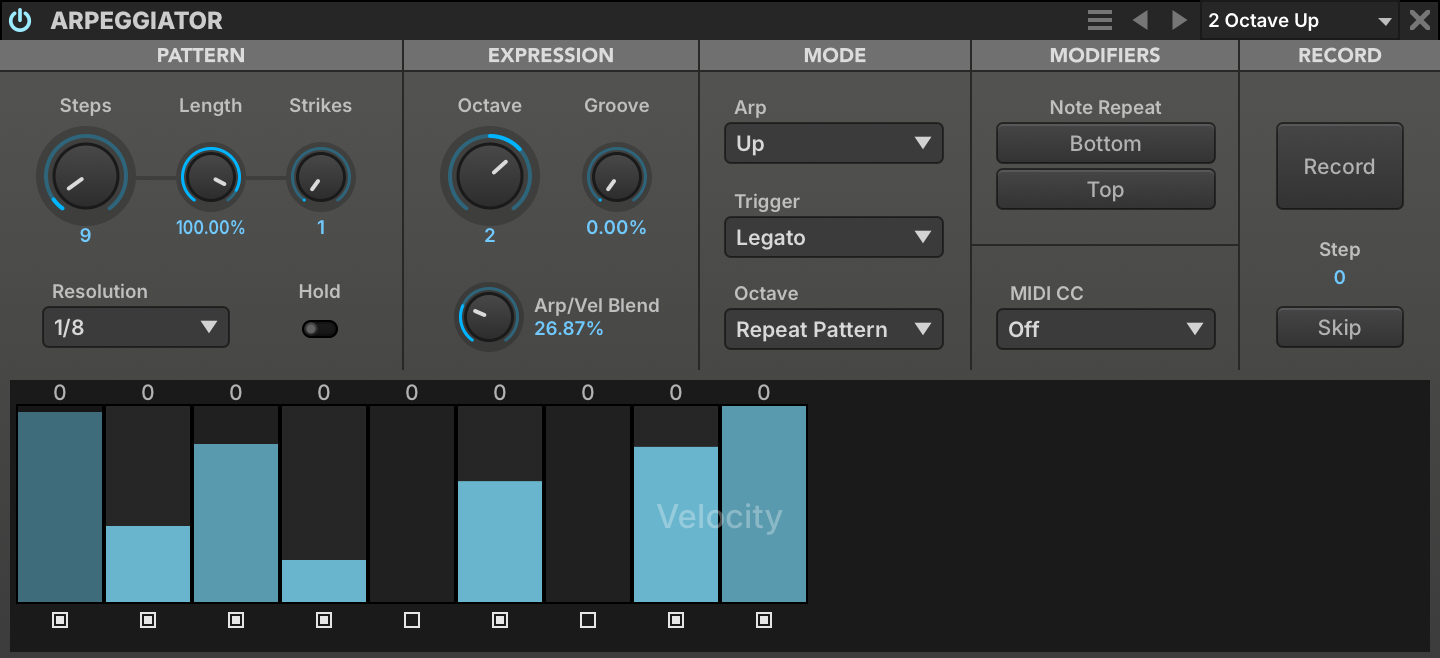Image resolution: width=1440 pixels, height=658 pixels.
Task: Click the Skip button
Action: 1340,327
